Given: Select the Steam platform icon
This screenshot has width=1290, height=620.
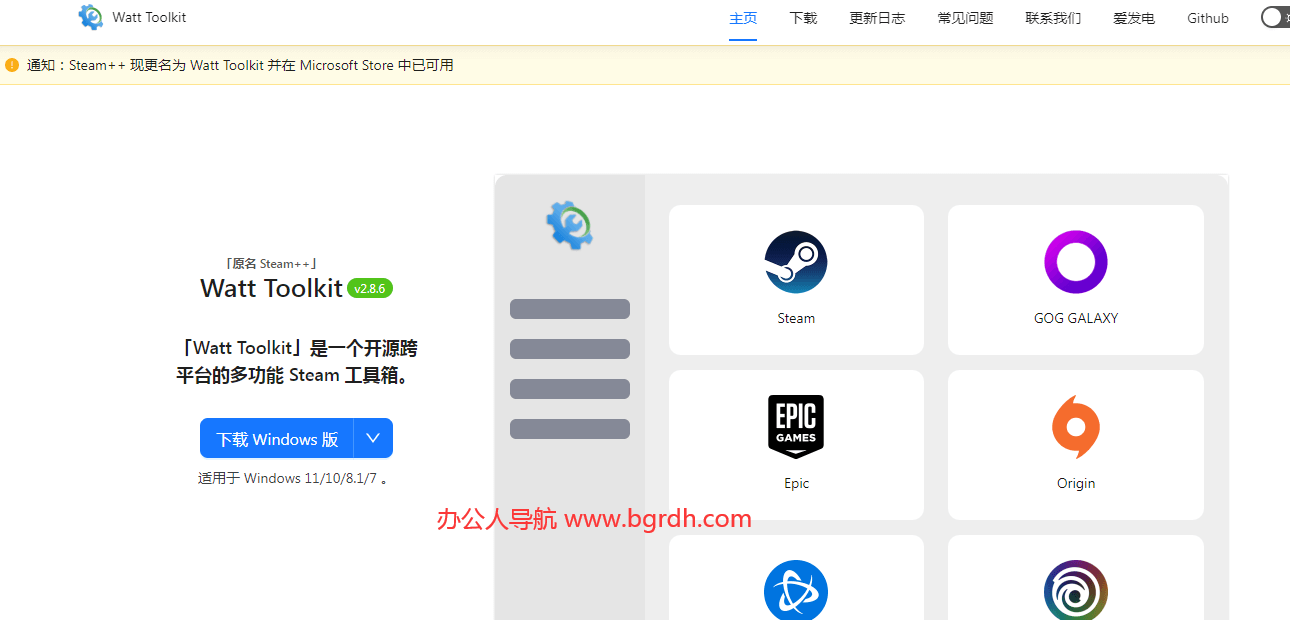Looking at the screenshot, I should [x=796, y=262].
